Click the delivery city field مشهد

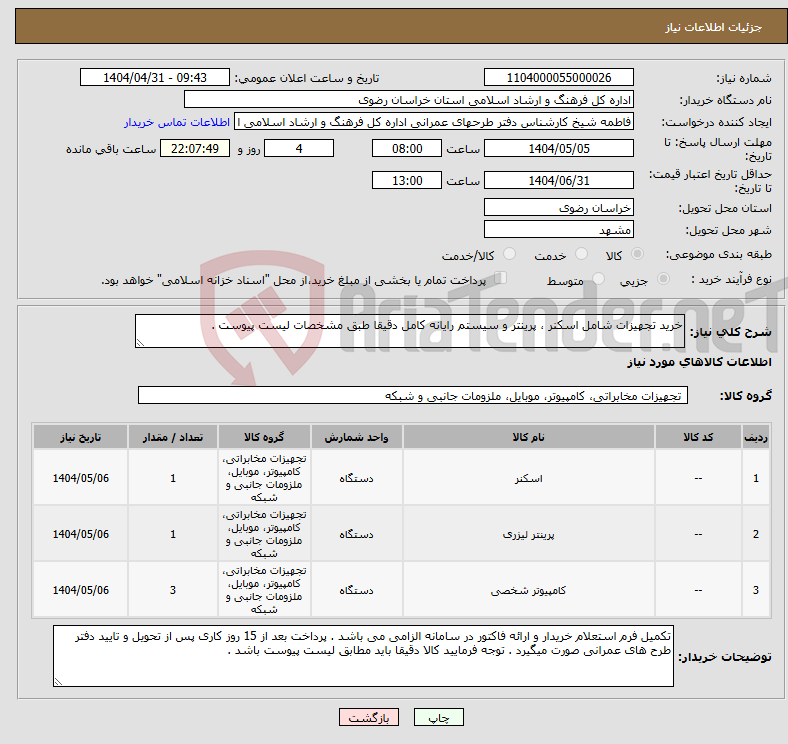pyautogui.click(x=558, y=230)
